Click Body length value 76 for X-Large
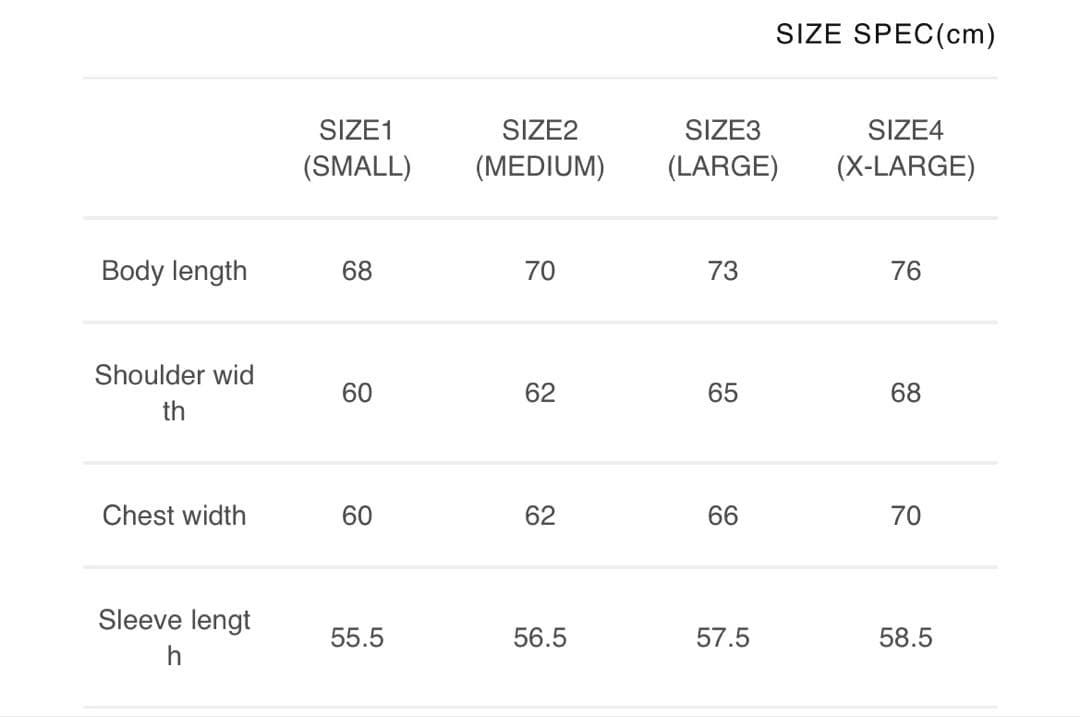 tap(905, 271)
